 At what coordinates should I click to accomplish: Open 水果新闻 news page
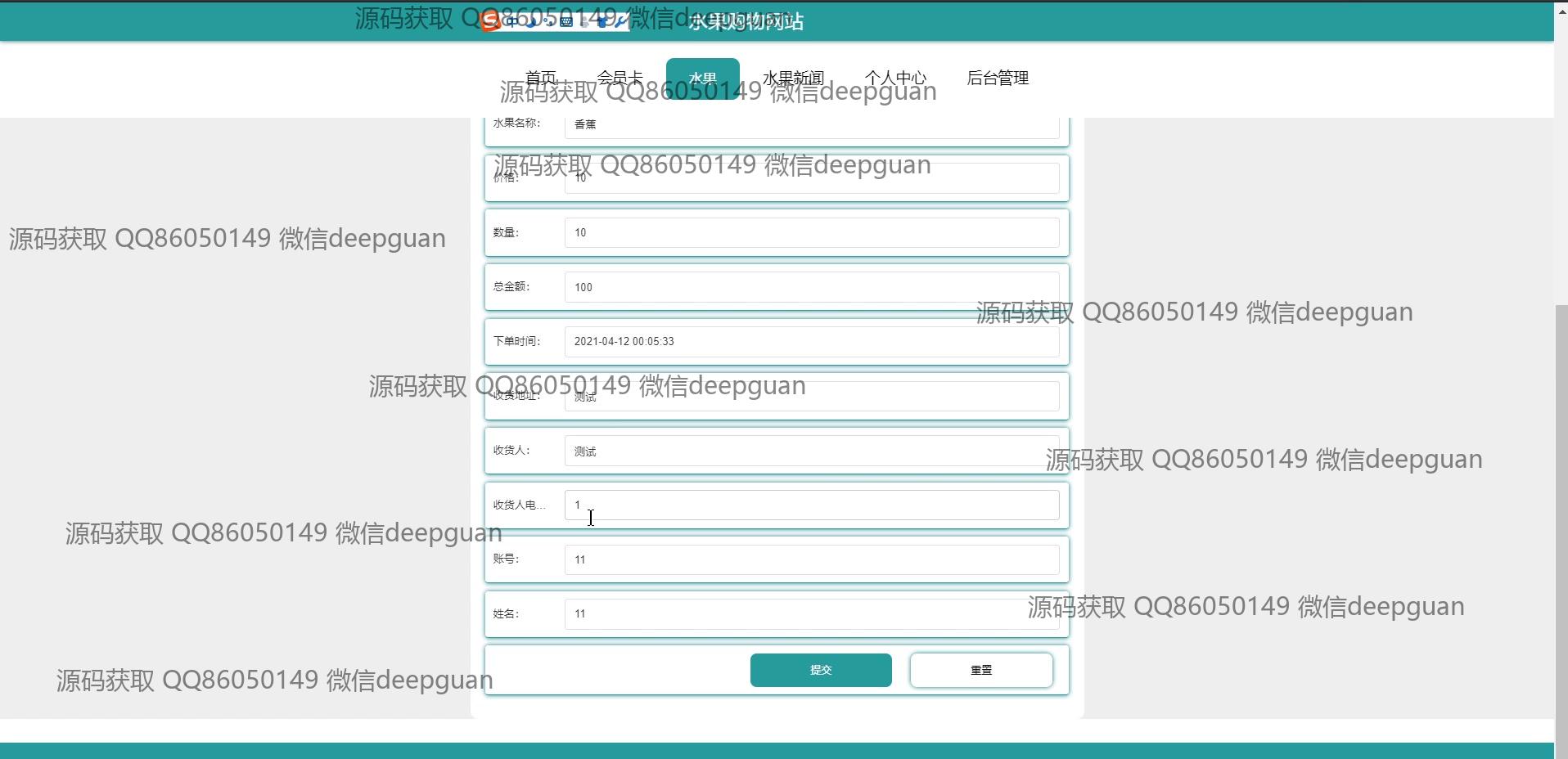click(x=792, y=78)
